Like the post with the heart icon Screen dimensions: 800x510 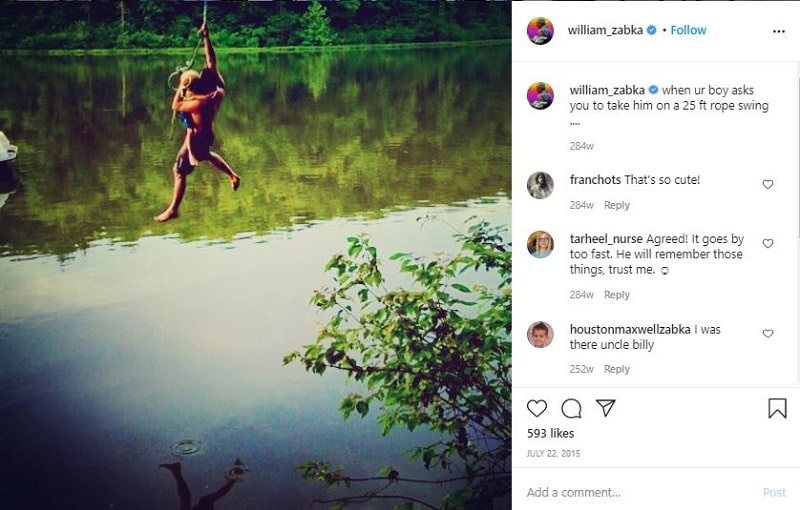pyautogui.click(x=537, y=409)
